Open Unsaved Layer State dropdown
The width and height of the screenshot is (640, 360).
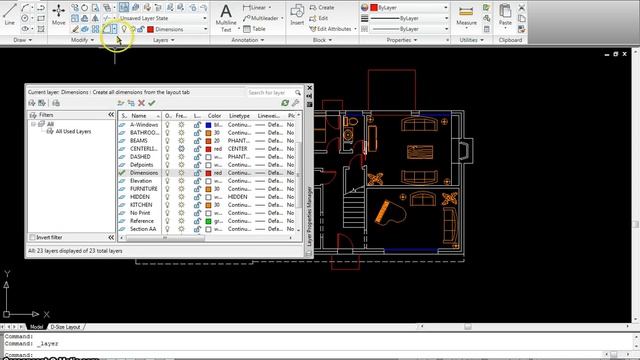(x=164, y=18)
